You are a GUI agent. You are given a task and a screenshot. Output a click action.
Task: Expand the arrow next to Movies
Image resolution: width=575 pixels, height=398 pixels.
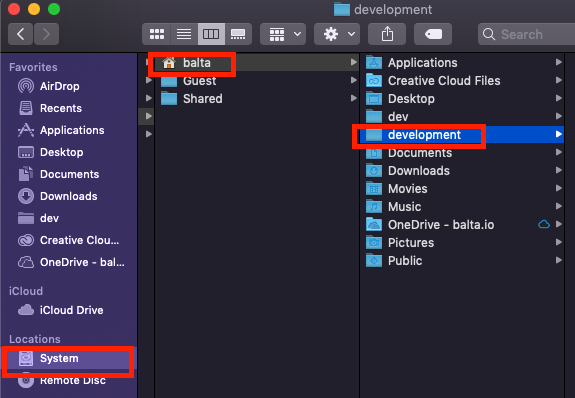click(x=558, y=188)
